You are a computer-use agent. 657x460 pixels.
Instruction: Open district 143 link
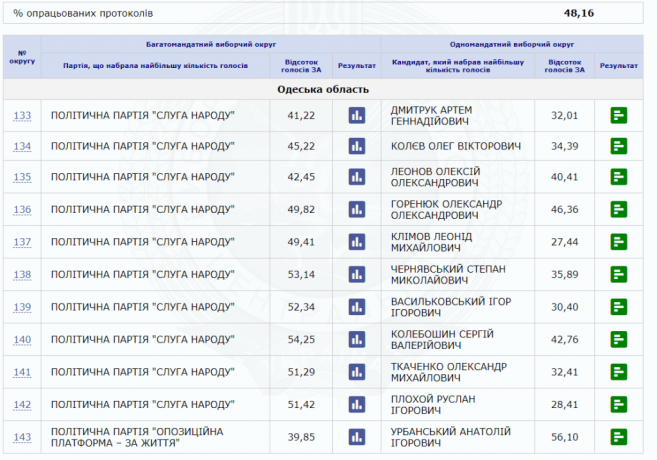(22, 437)
